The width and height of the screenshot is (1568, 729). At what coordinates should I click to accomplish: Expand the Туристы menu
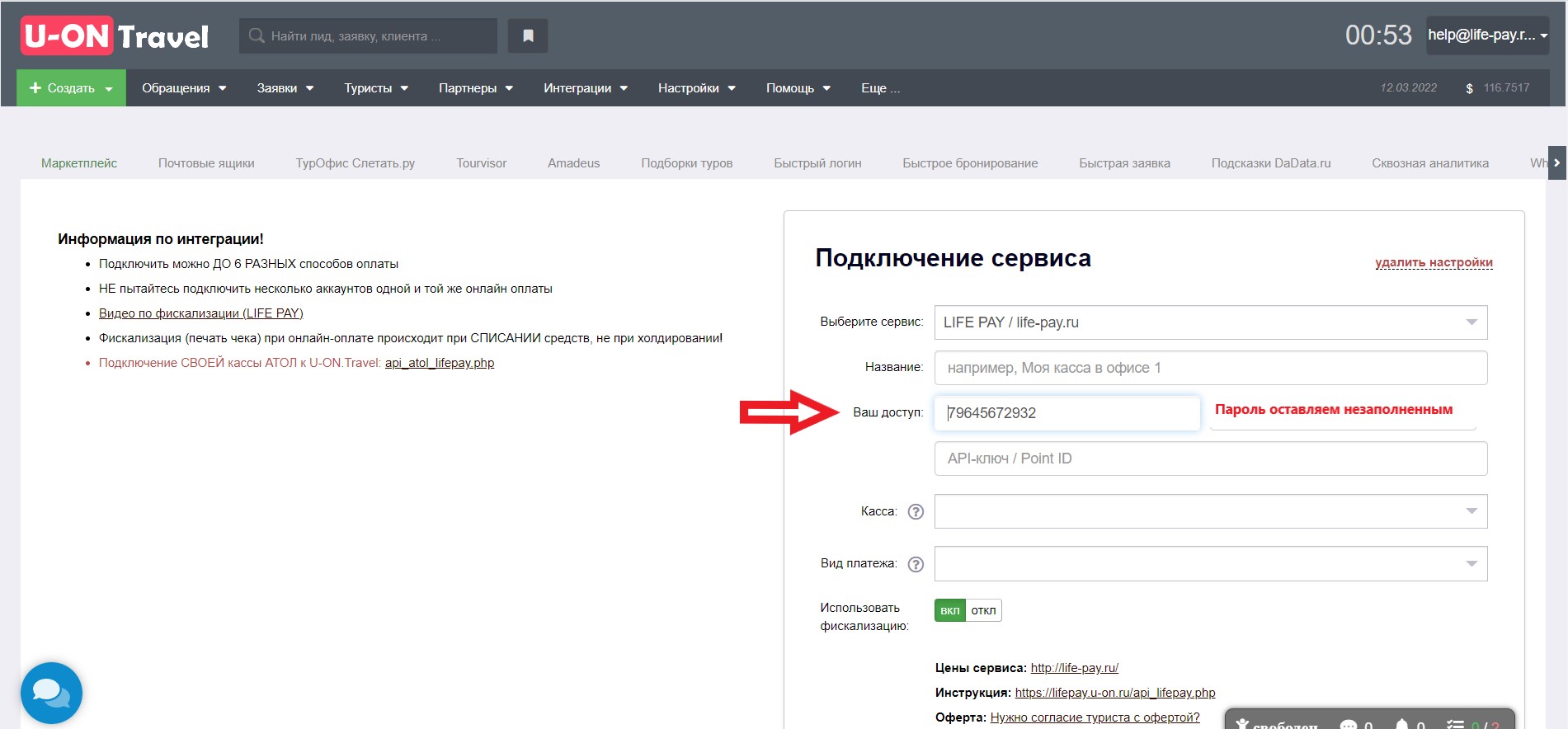[x=376, y=87]
